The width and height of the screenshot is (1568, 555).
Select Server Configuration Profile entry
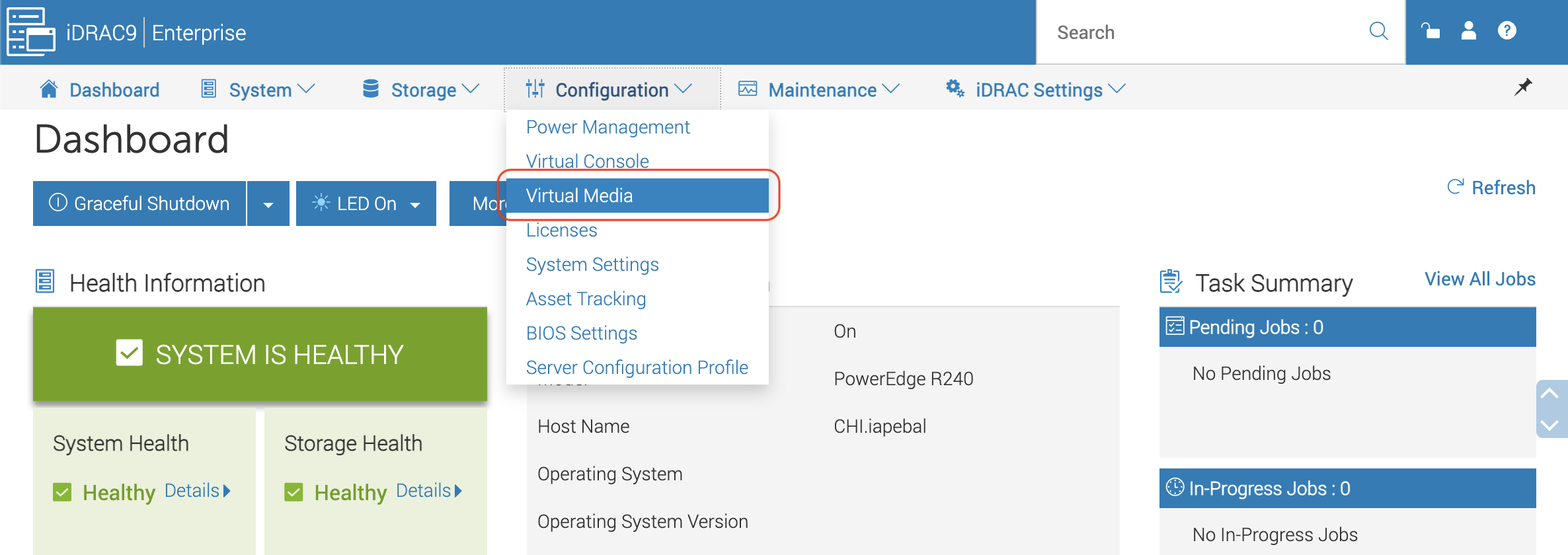point(637,367)
